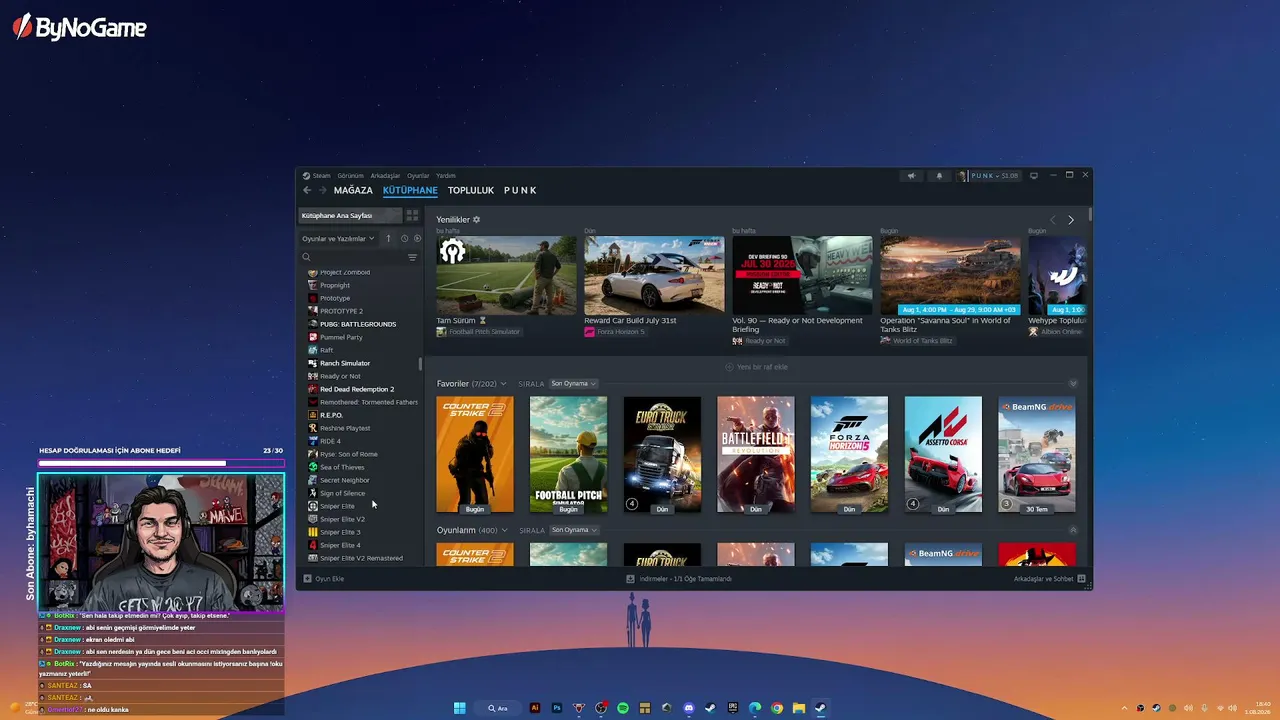Open Photoshop from the taskbar

click(557, 708)
